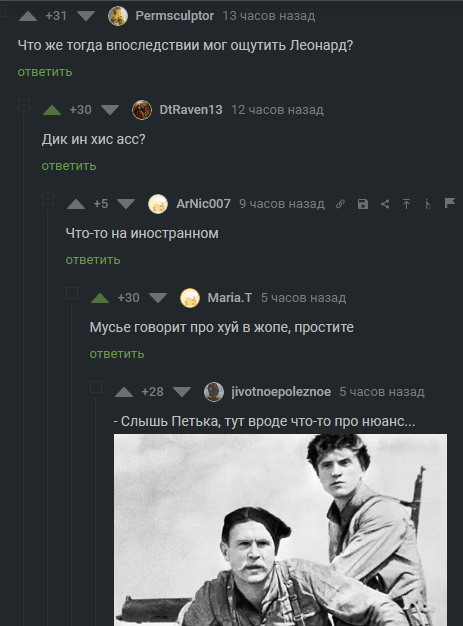Upvote Permsculptor's comment
Image resolution: width=463 pixels, height=626 pixels.
point(28,16)
